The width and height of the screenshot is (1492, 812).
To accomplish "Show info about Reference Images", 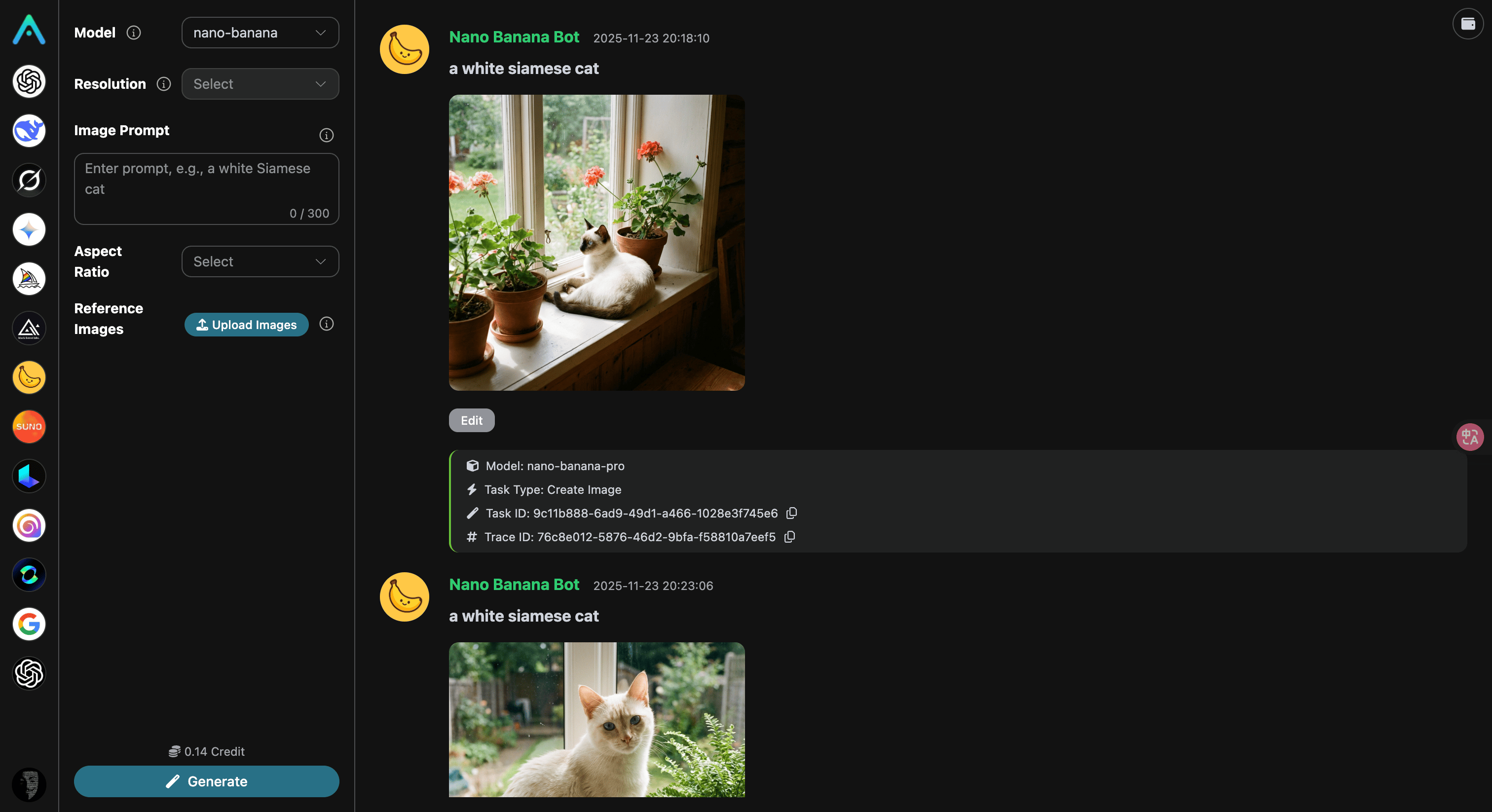I will click(x=327, y=324).
